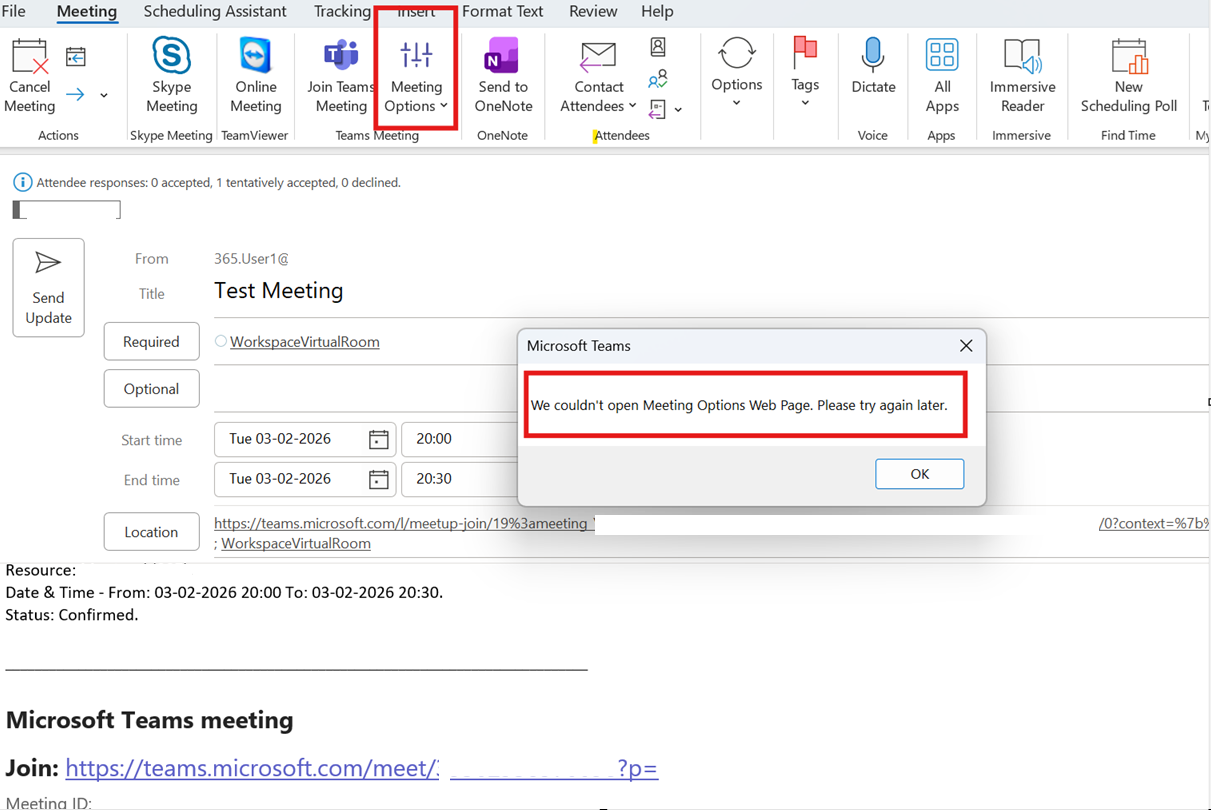Click WorkspaceVirtualRoom link in Location field
The height and width of the screenshot is (810, 1211).
(296, 543)
